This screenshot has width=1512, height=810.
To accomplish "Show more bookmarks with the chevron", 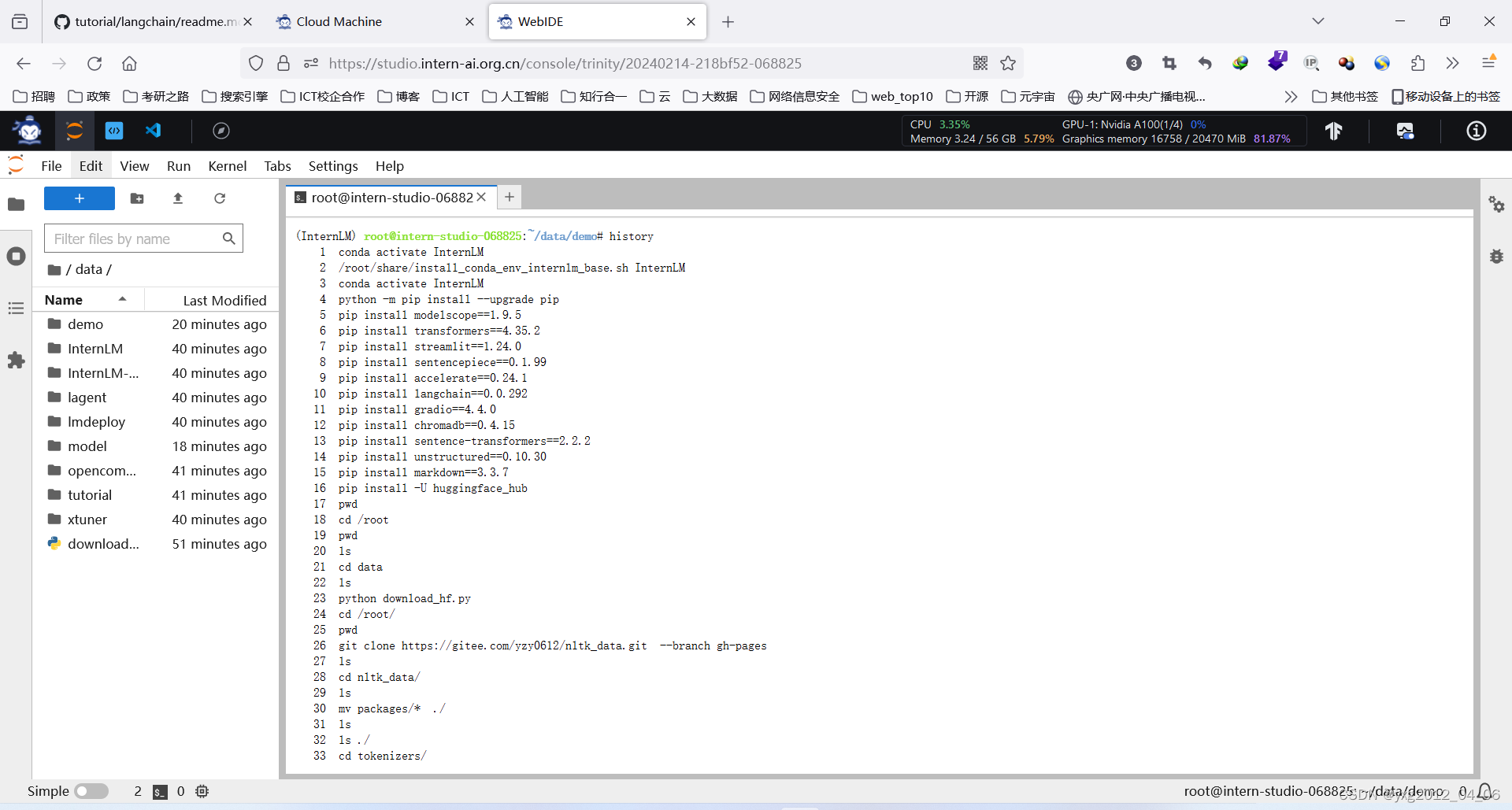I will [1291, 97].
